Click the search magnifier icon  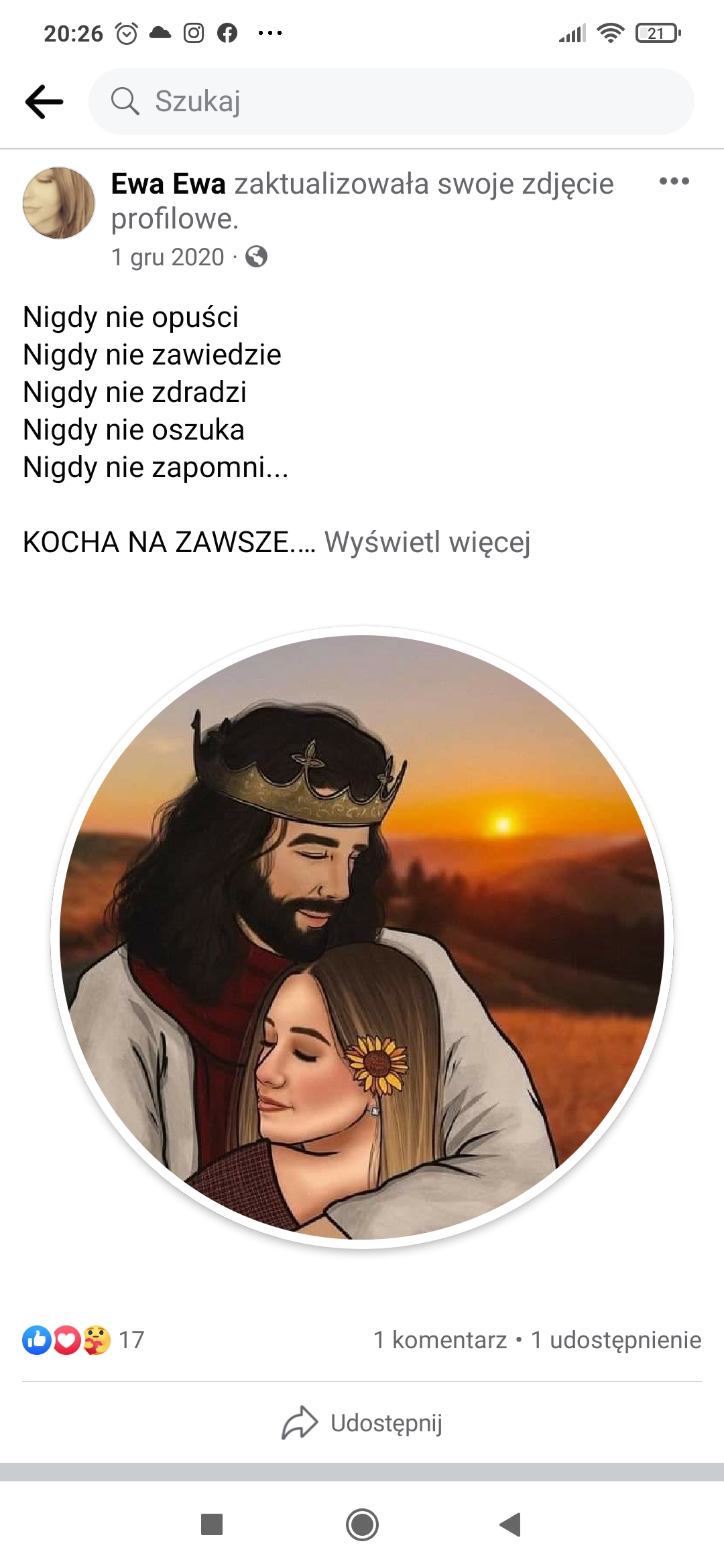point(125,101)
